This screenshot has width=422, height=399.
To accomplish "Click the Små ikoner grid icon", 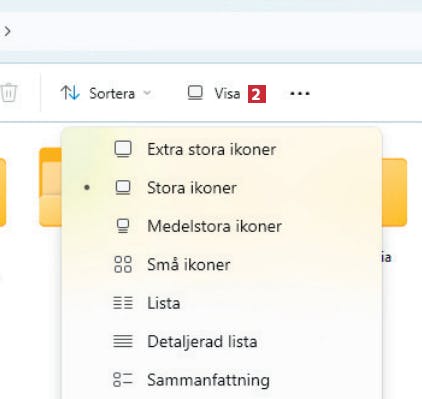I will tap(123, 264).
